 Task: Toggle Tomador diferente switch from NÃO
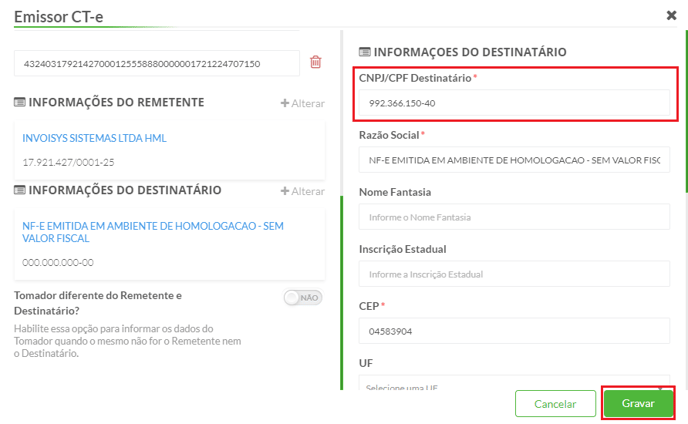(303, 298)
